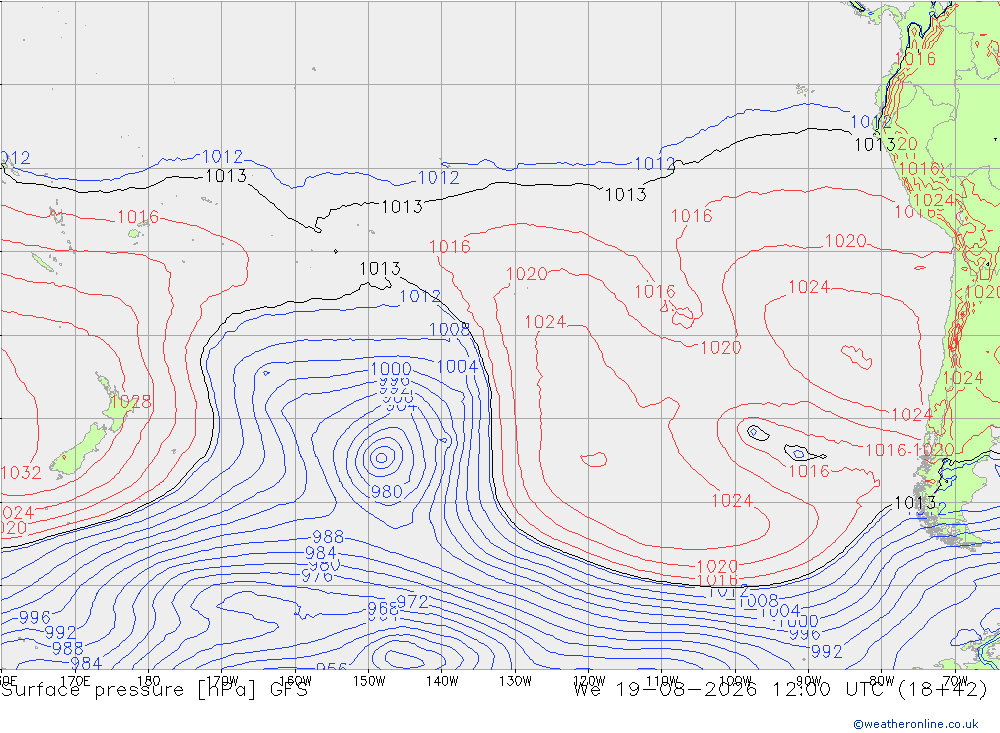Click the 130W longitude label
This screenshot has height=733, width=1000.
click(515, 681)
